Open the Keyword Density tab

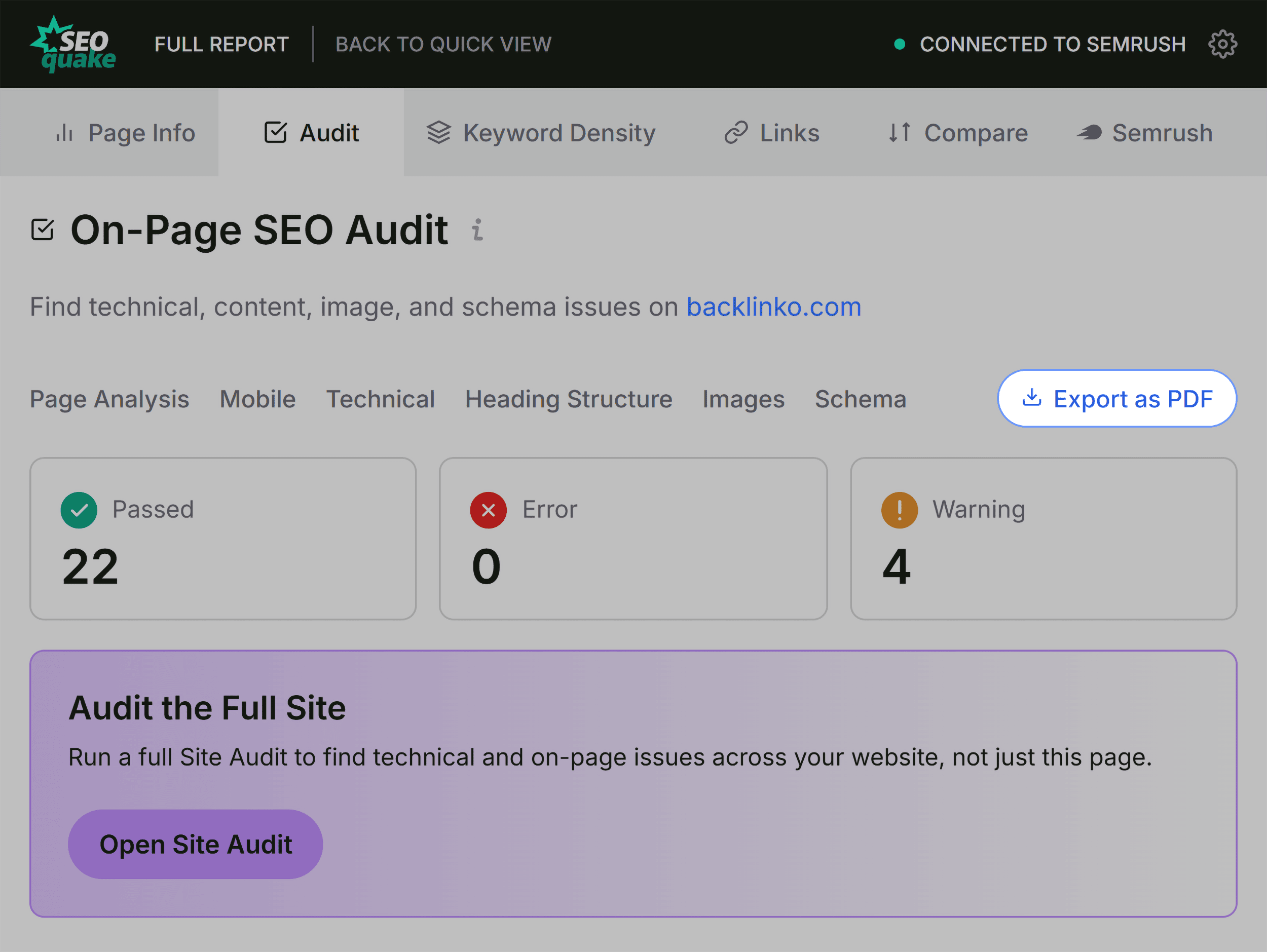pyautogui.click(x=541, y=132)
